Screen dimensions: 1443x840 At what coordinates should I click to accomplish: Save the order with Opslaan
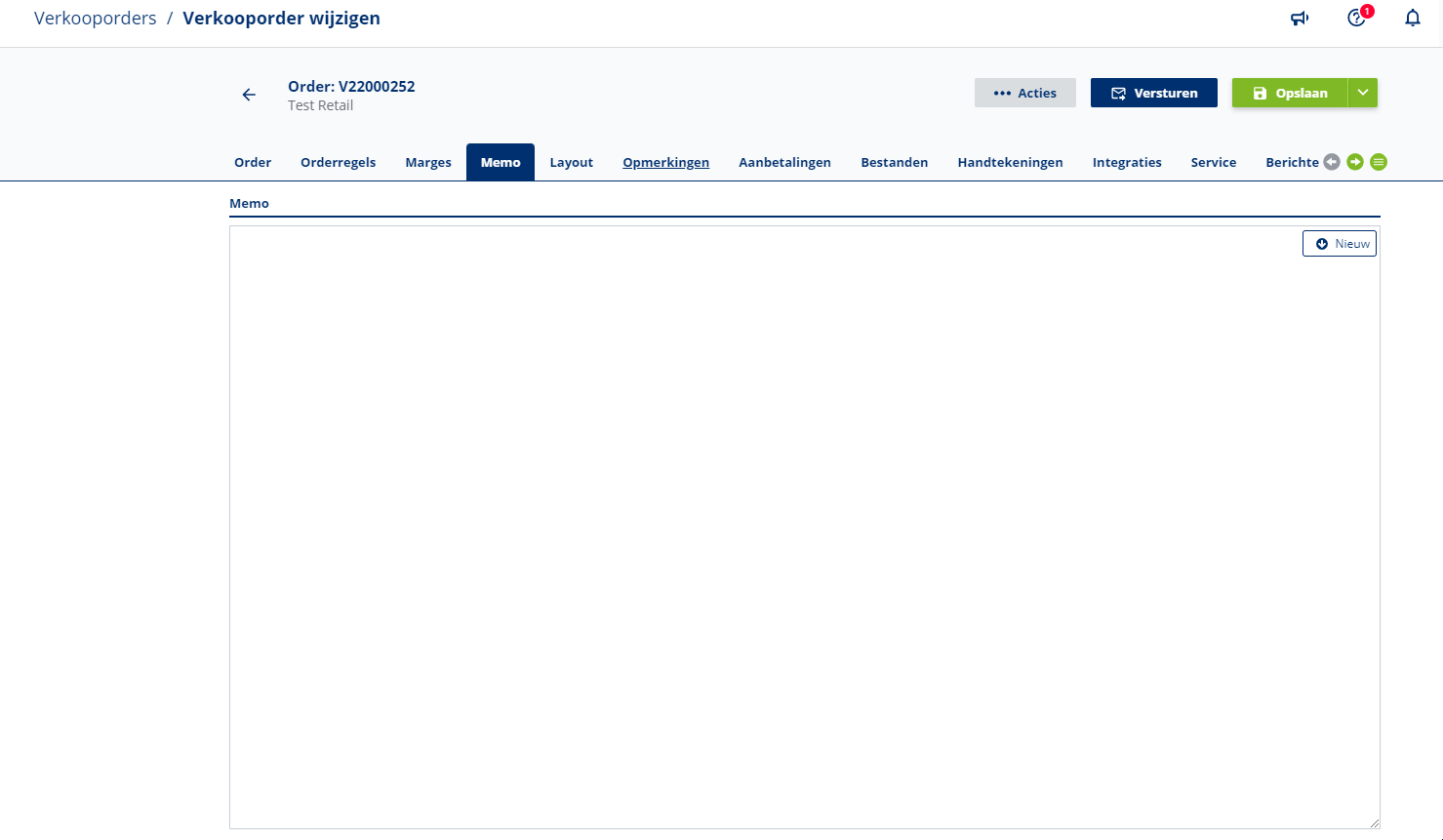pyautogui.click(x=1289, y=93)
